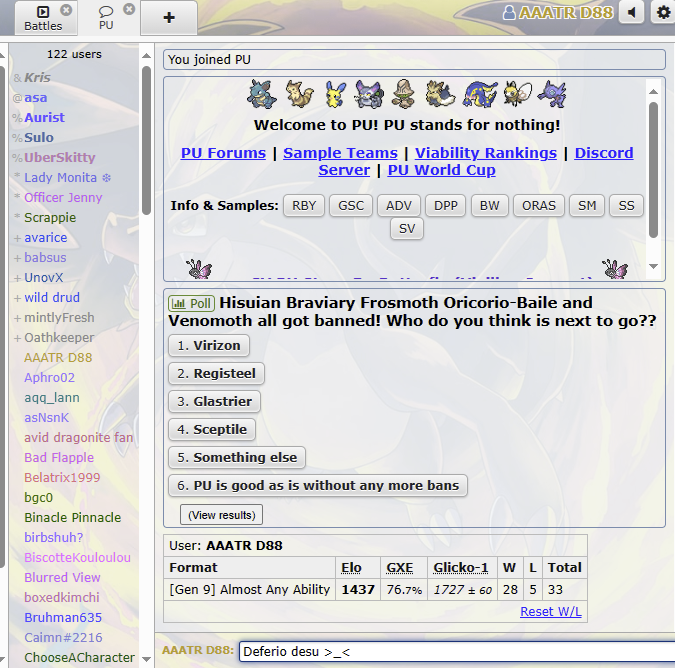
Task: Open the Discord Server link
Action: point(604,153)
